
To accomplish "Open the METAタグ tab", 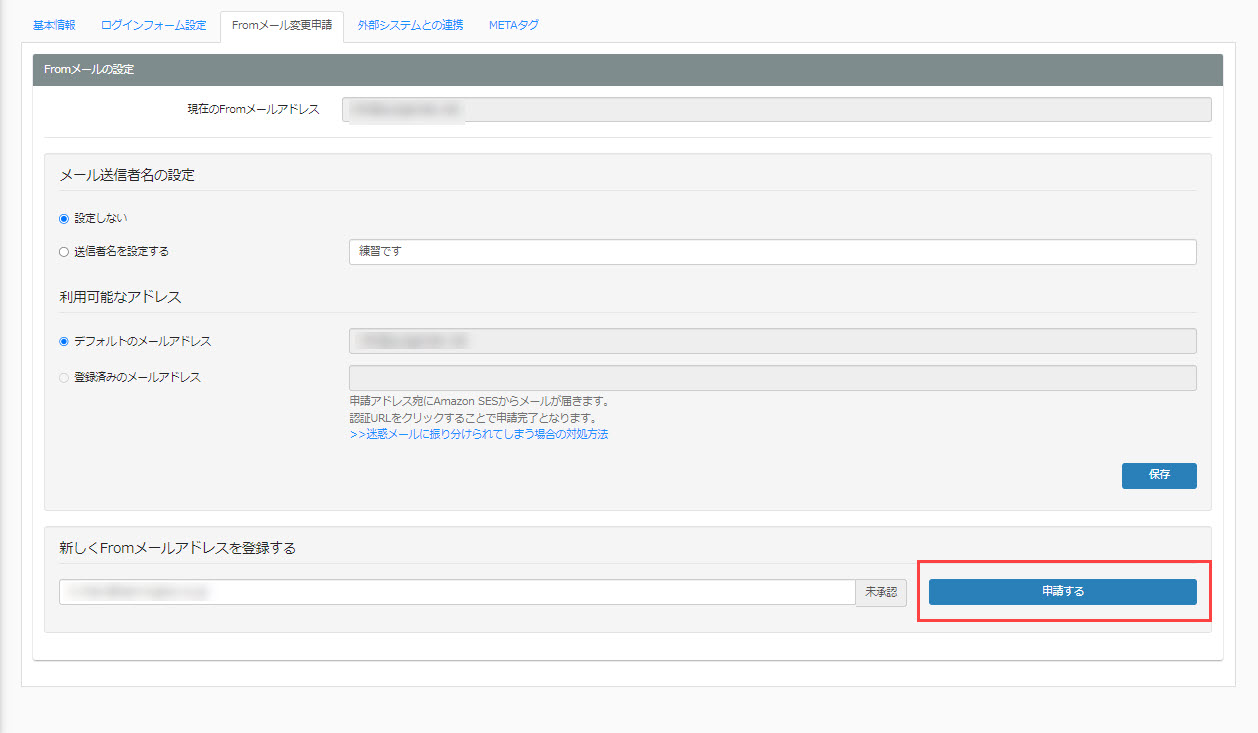I will 514,25.
